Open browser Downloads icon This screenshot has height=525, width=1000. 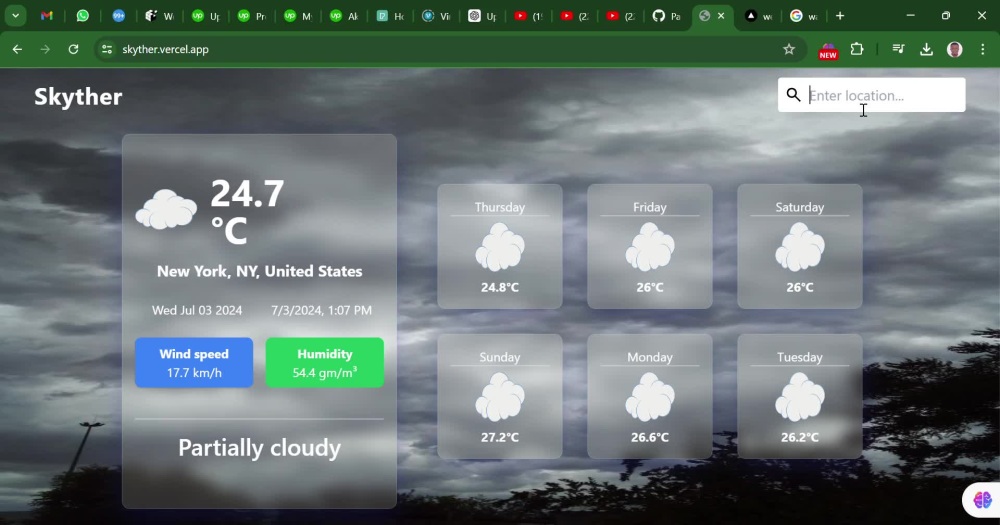927,49
